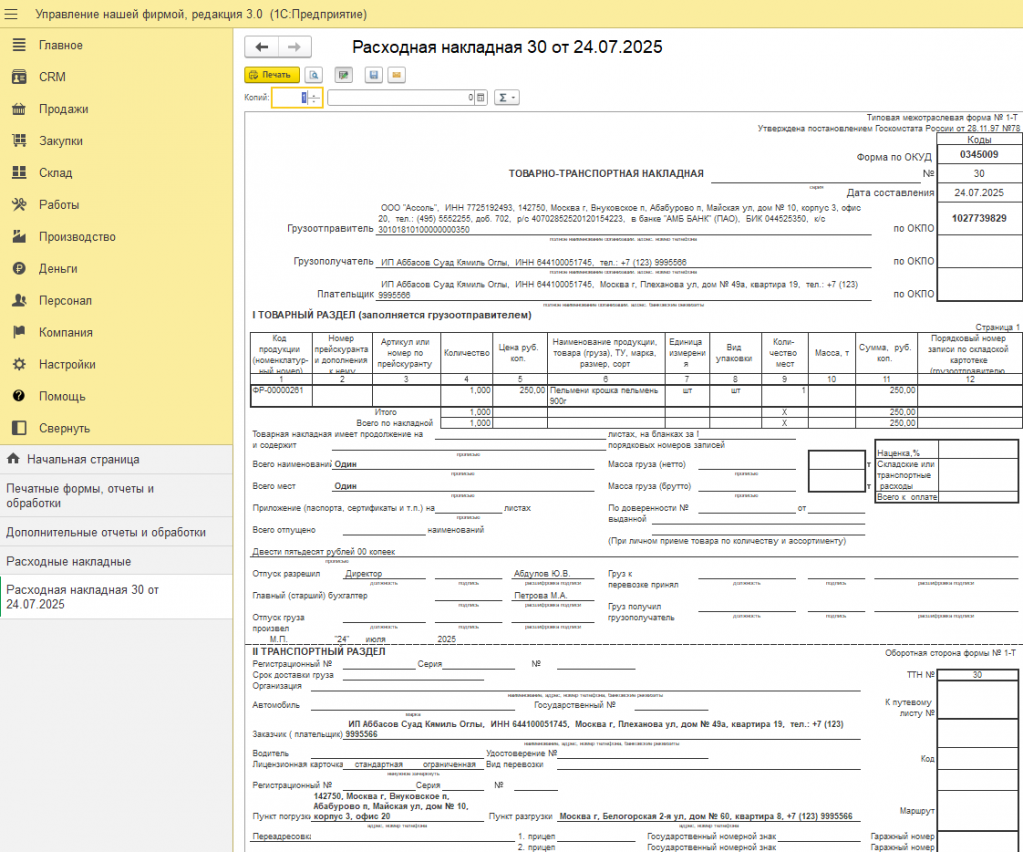Go forward with the right arrow button

pyautogui.click(x=295, y=47)
